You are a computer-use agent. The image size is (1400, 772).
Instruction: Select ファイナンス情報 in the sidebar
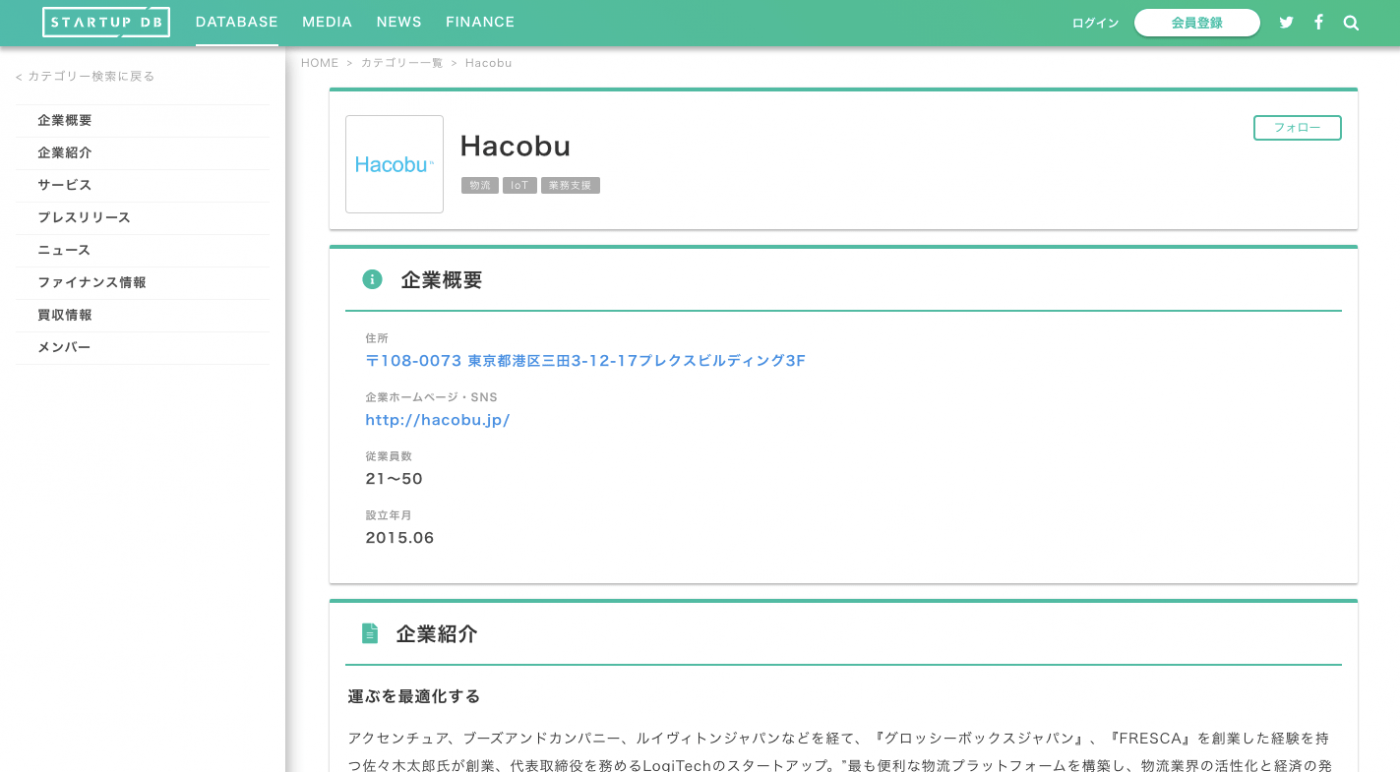pos(142,282)
